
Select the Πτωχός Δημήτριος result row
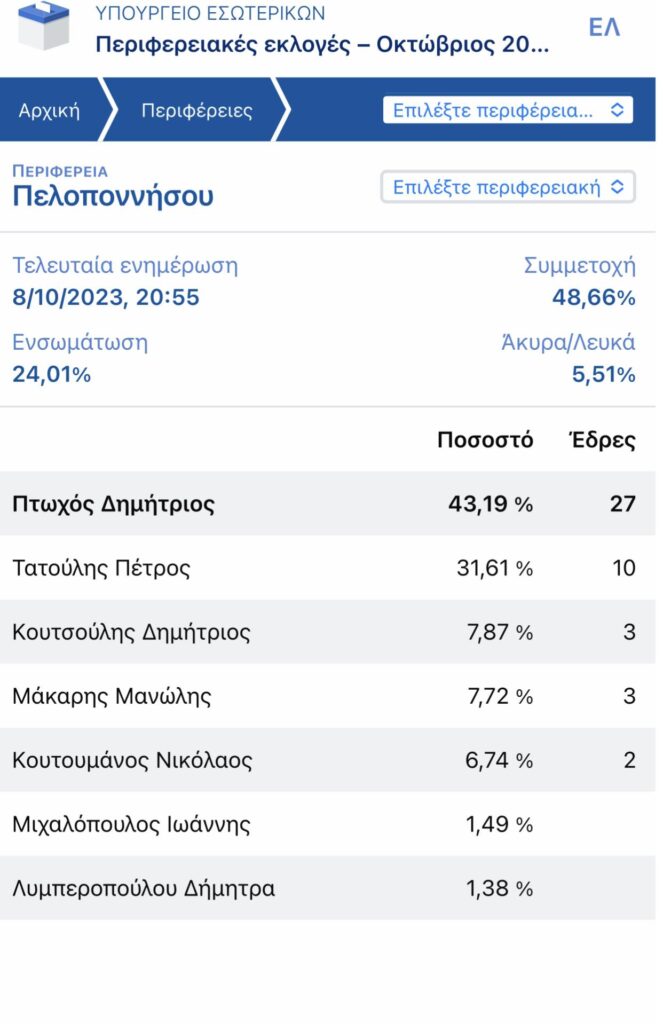327,504
